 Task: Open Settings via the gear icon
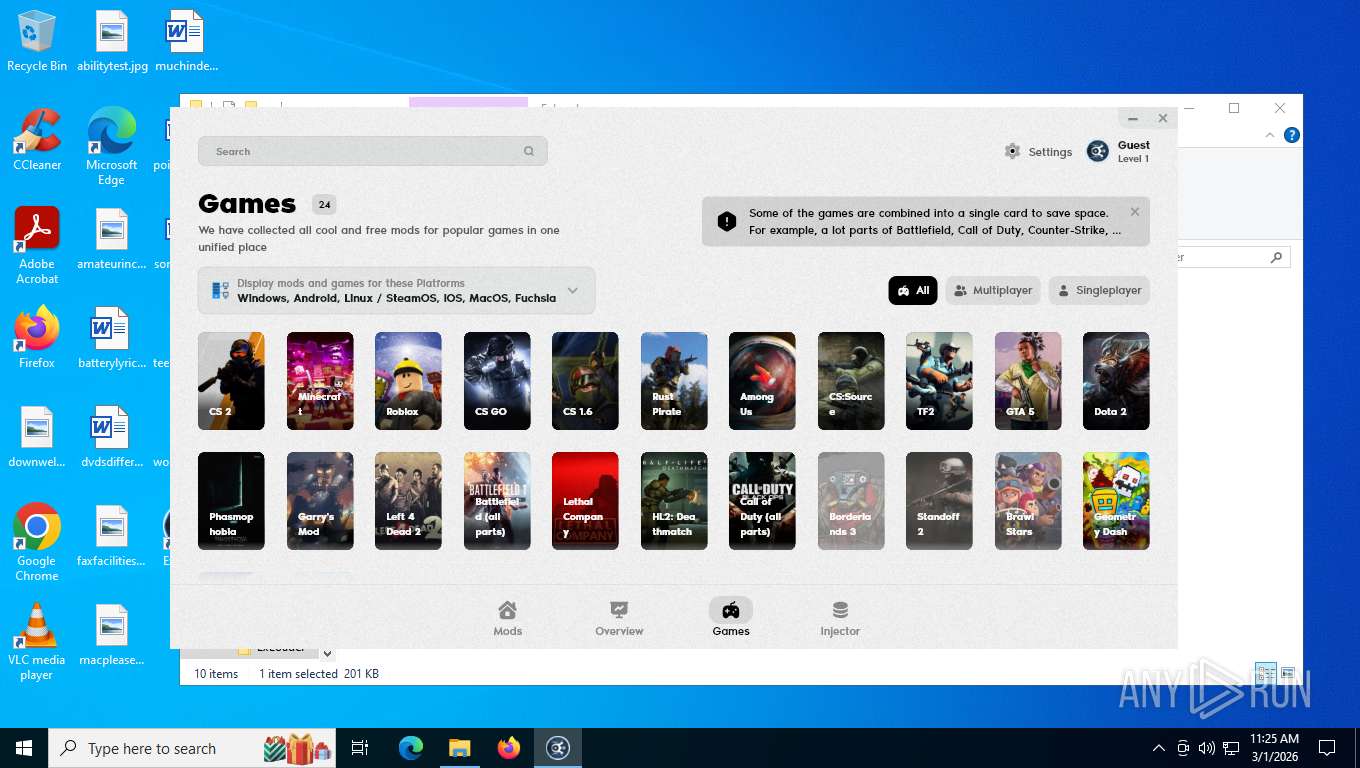click(1012, 151)
